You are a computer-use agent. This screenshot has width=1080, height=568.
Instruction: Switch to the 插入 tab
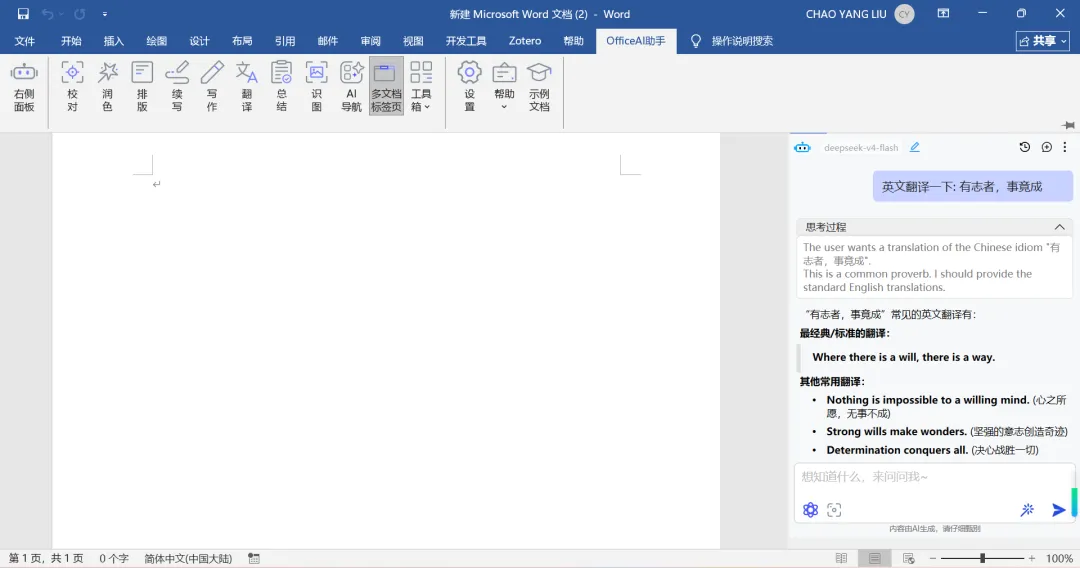pos(114,41)
